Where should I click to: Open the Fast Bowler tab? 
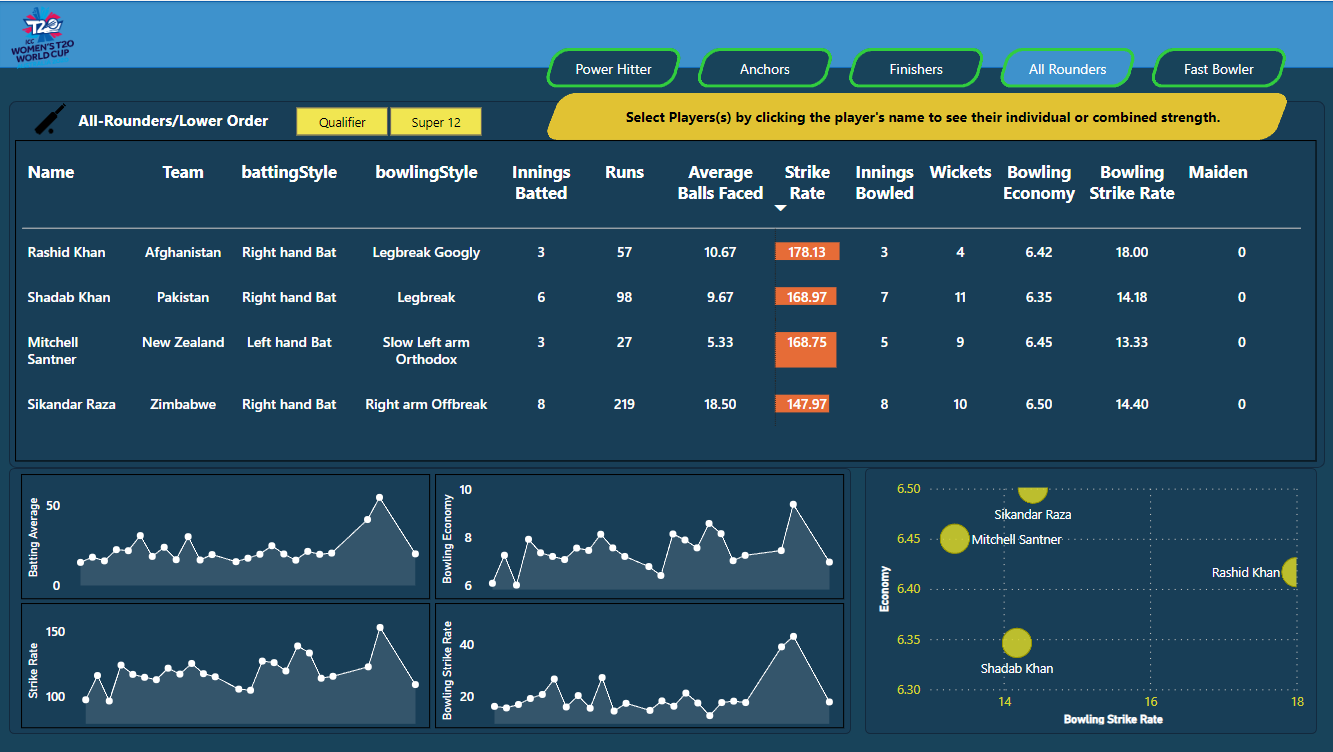click(1219, 69)
